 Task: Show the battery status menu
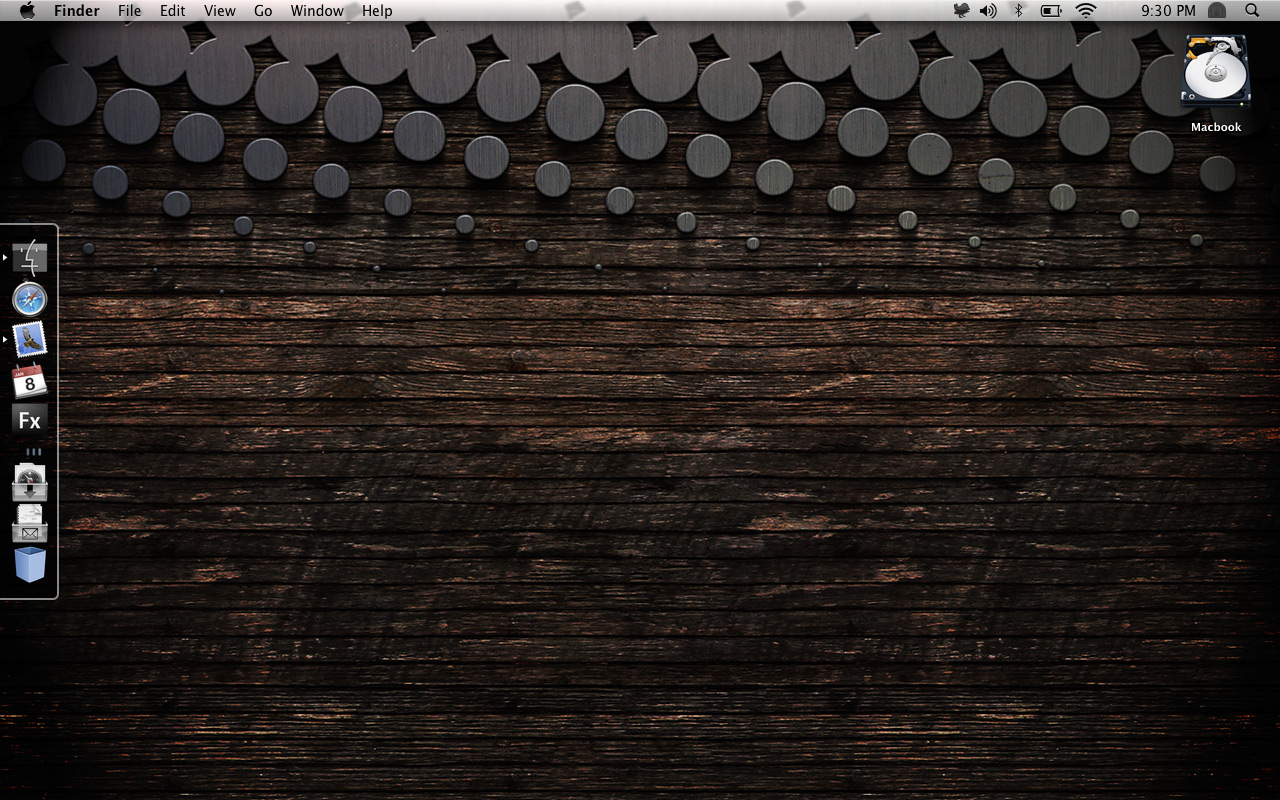click(x=1051, y=10)
